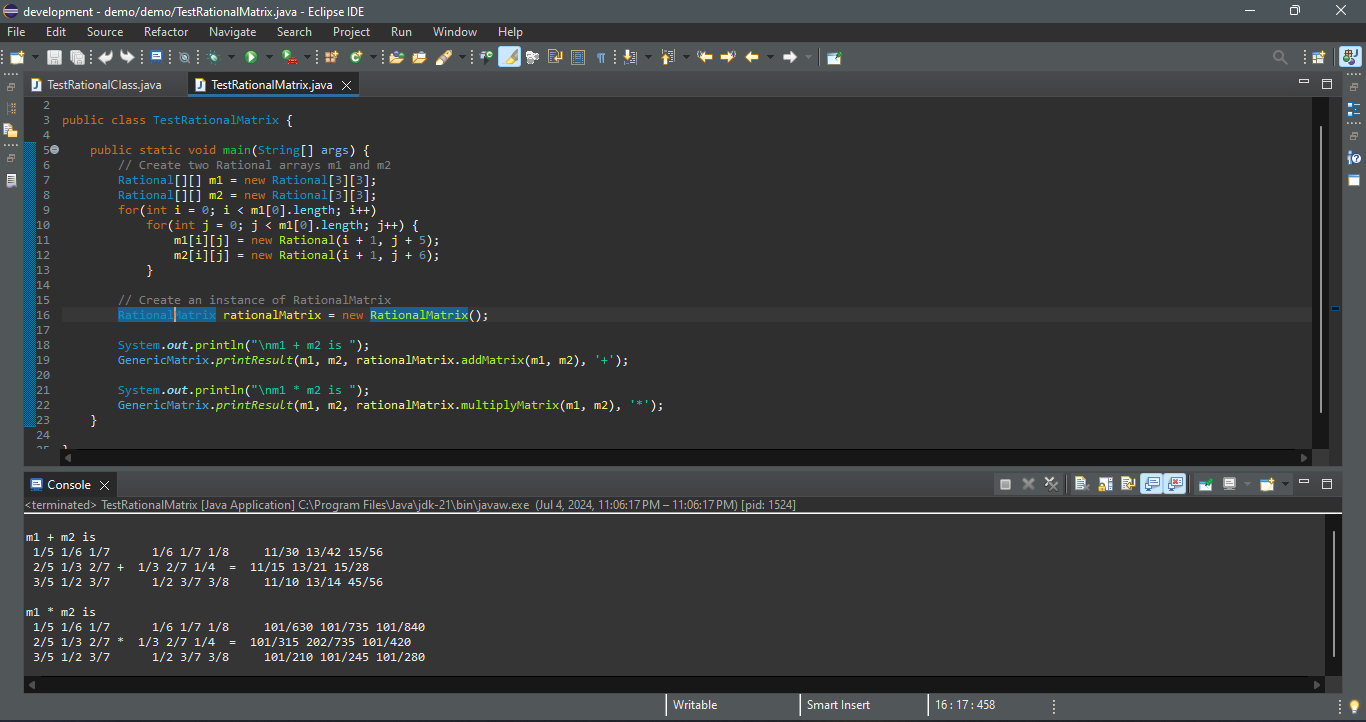Viewport: 1366px width, 722px height.
Task: Click Smart Insert in status bar
Action: click(x=838, y=705)
